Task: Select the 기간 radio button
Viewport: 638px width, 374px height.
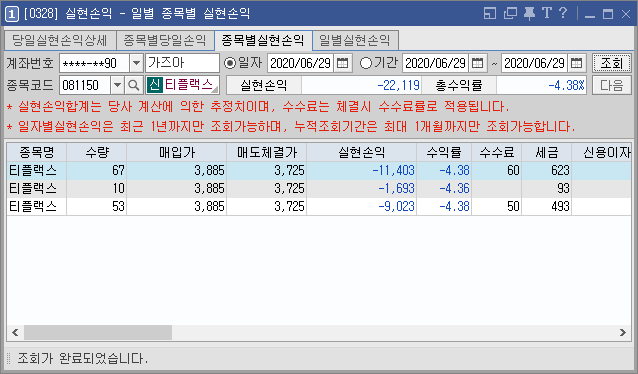Action: coord(366,63)
